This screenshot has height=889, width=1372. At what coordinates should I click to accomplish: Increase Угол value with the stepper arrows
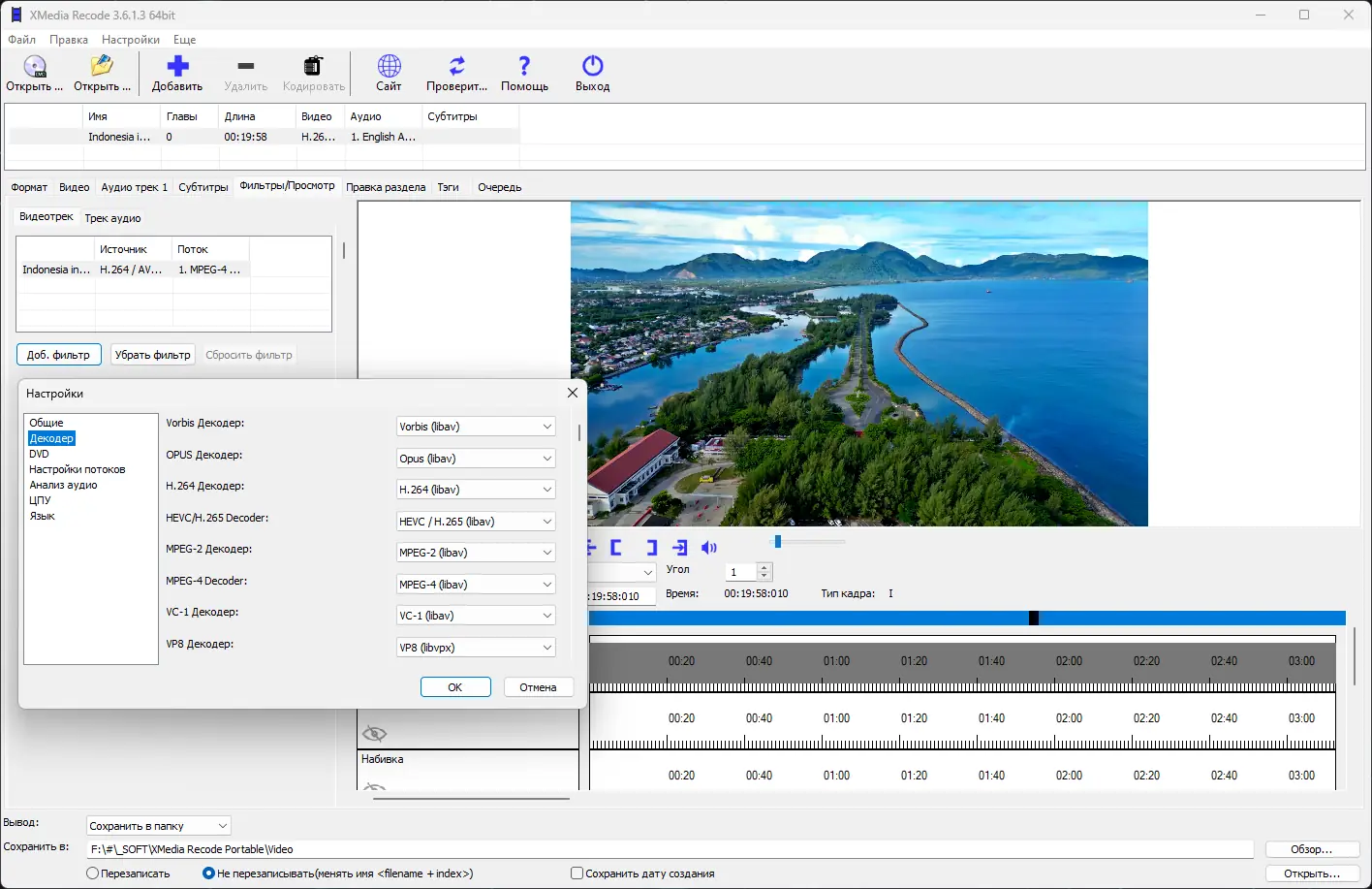763,567
